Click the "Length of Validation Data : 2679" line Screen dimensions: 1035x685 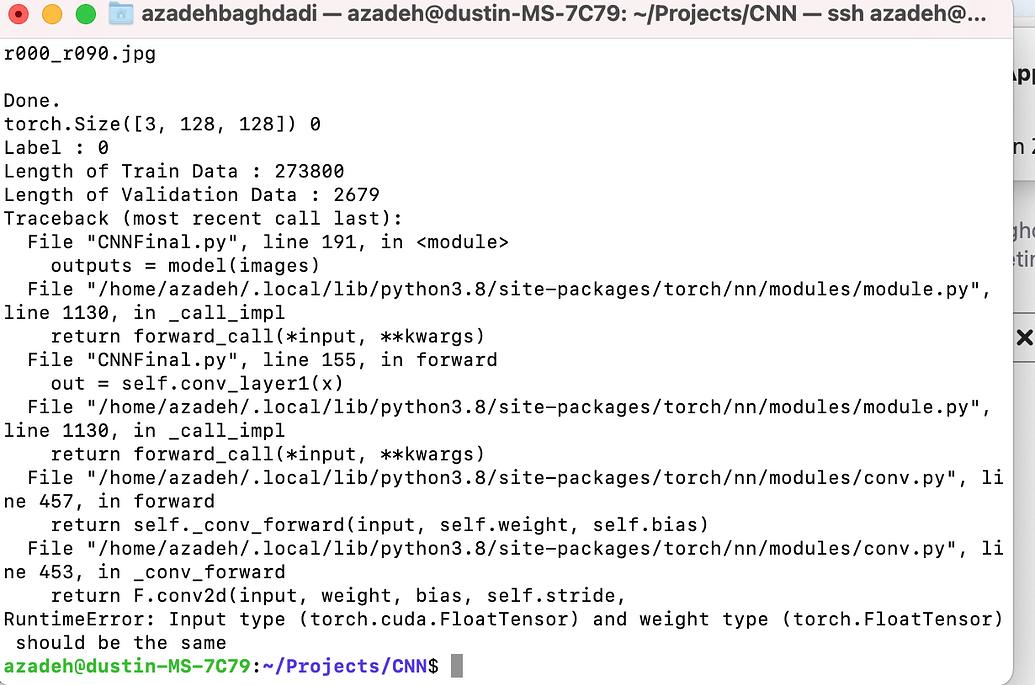(191, 195)
